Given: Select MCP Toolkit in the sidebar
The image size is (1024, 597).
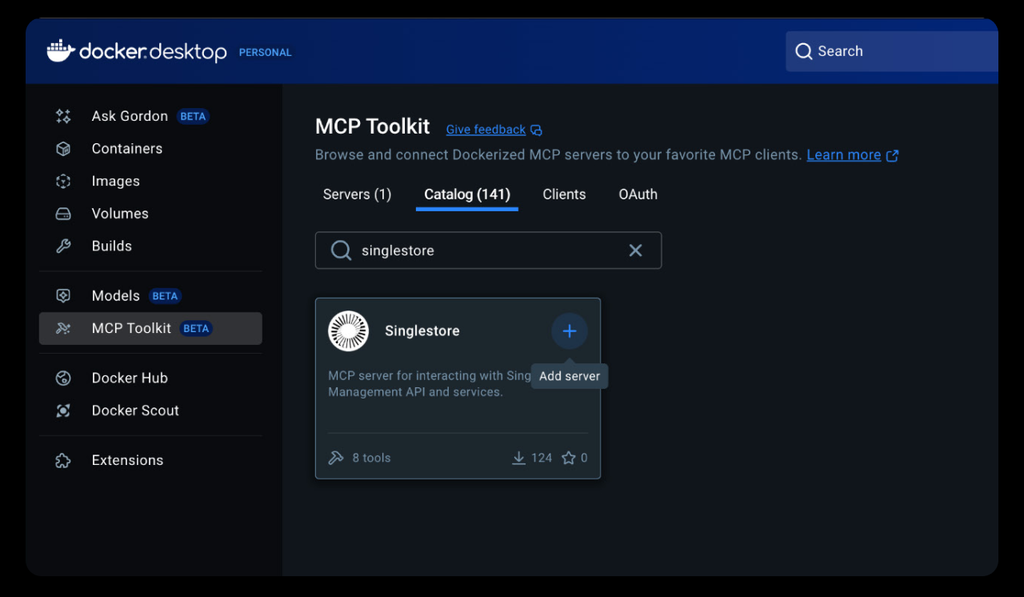Looking at the screenshot, I should click(x=151, y=329).
